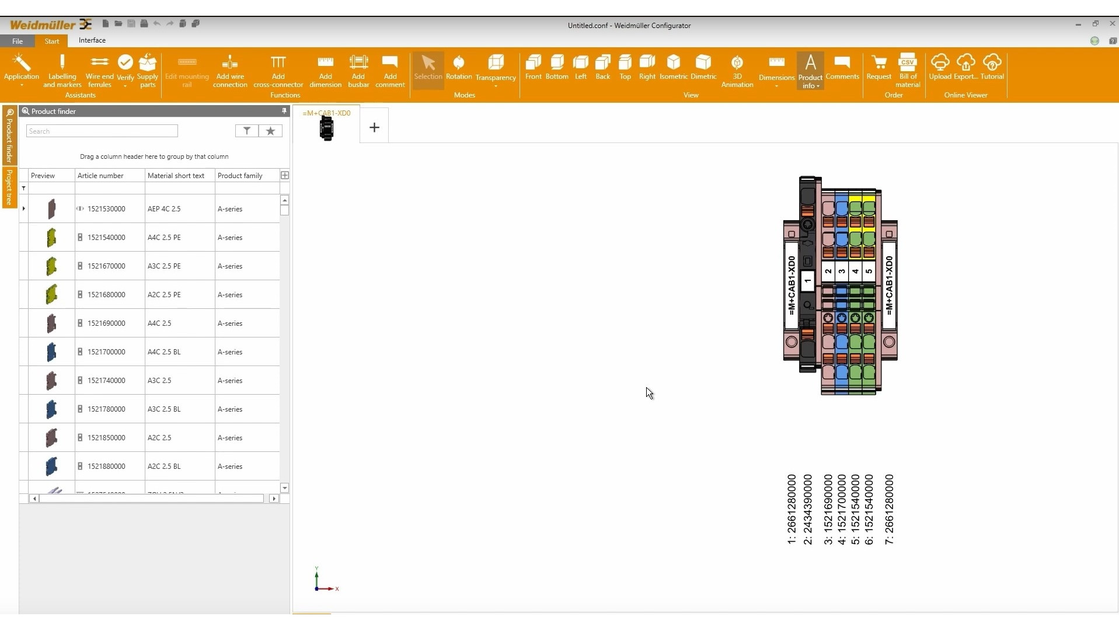Start the 3D Animation
The height and width of the screenshot is (630, 1119).
click(x=737, y=70)
